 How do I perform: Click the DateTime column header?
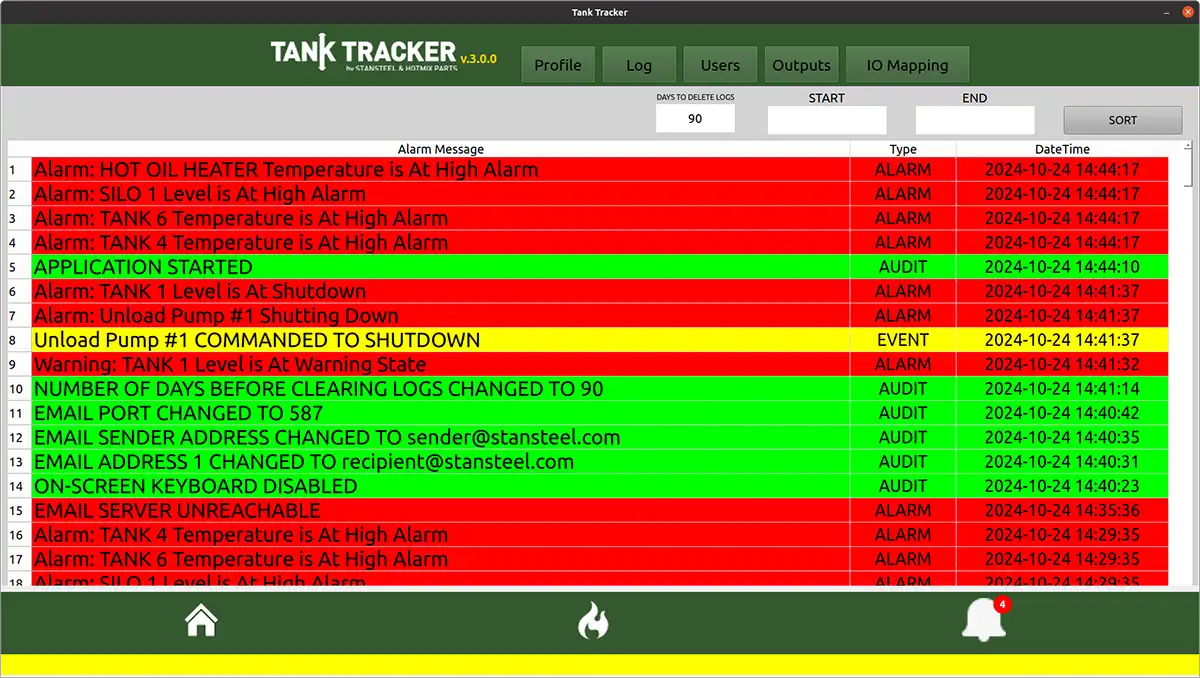pyautogui.click(x=1062, y=149)
